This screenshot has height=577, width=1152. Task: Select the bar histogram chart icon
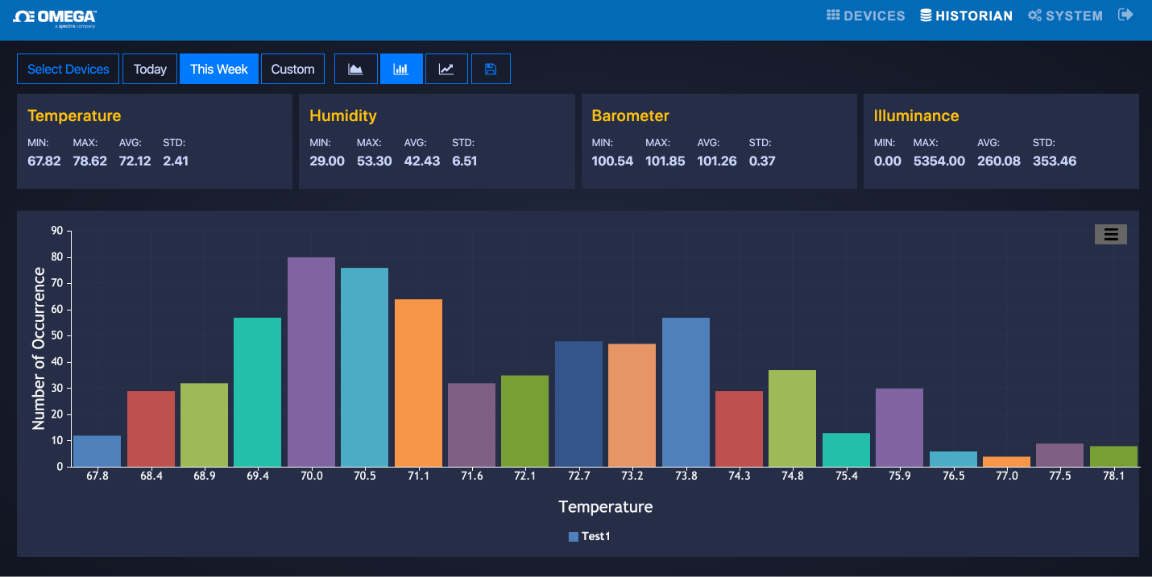point(401,69)
